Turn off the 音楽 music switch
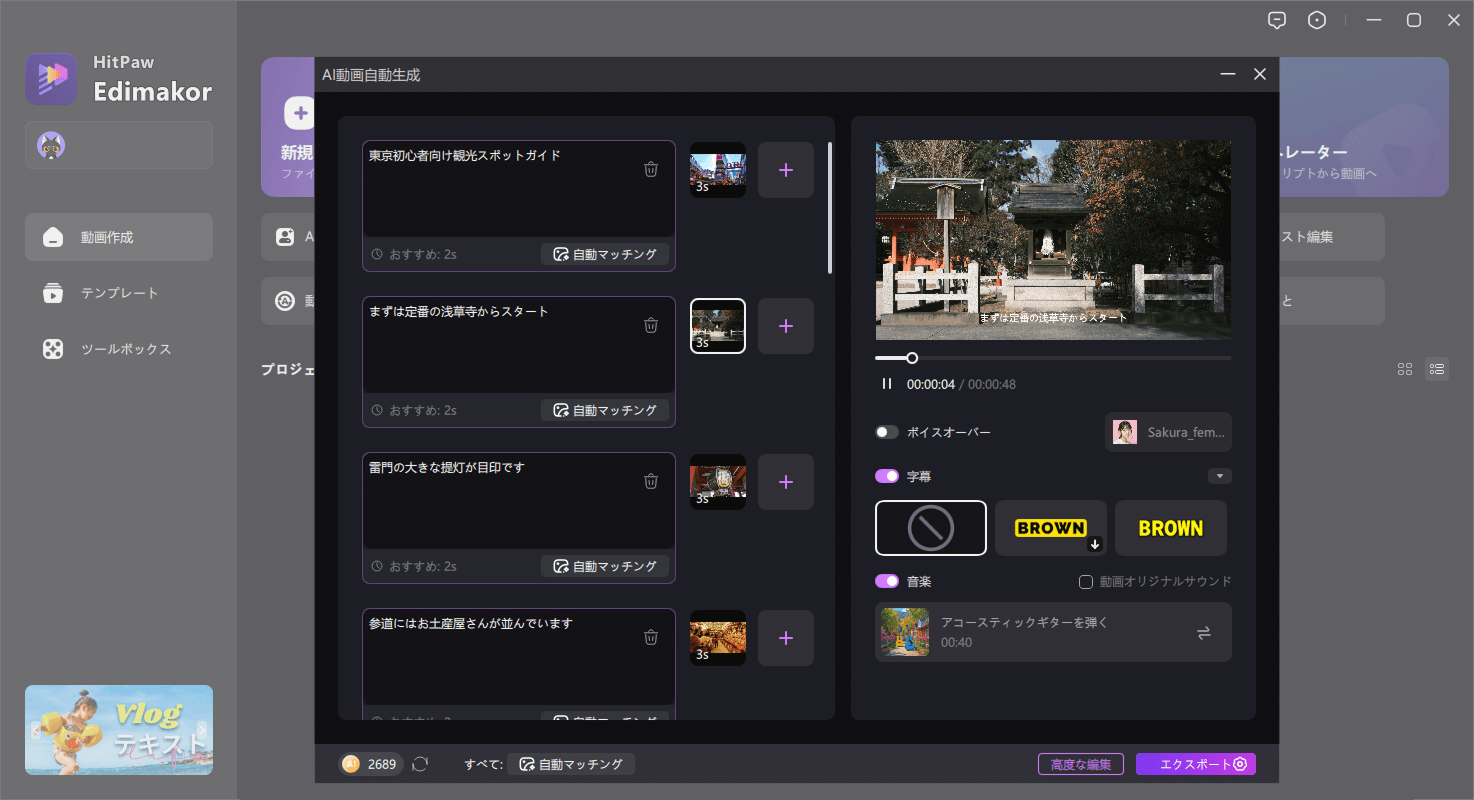 click(887, 581)
